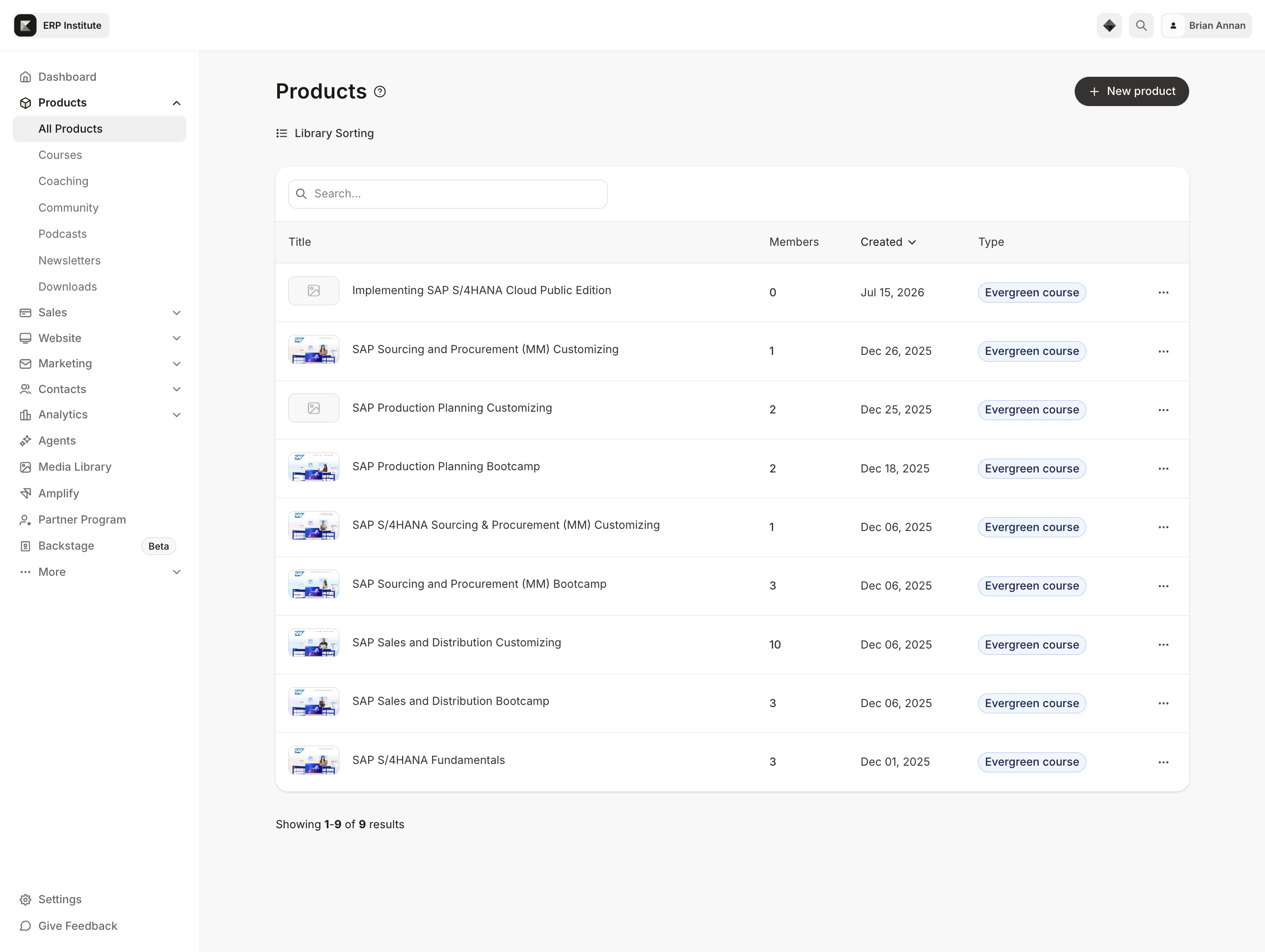
Task: Click the Members column header
Action: coord(794,242)
